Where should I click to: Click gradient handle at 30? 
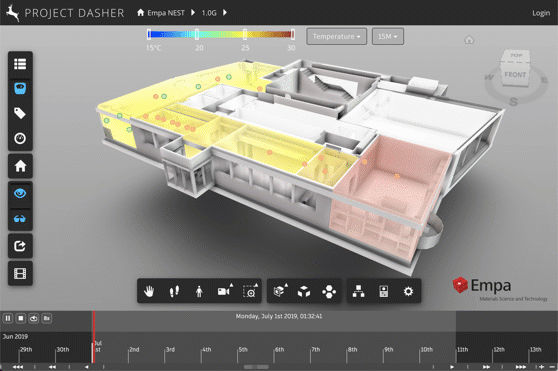click(293, 34)
